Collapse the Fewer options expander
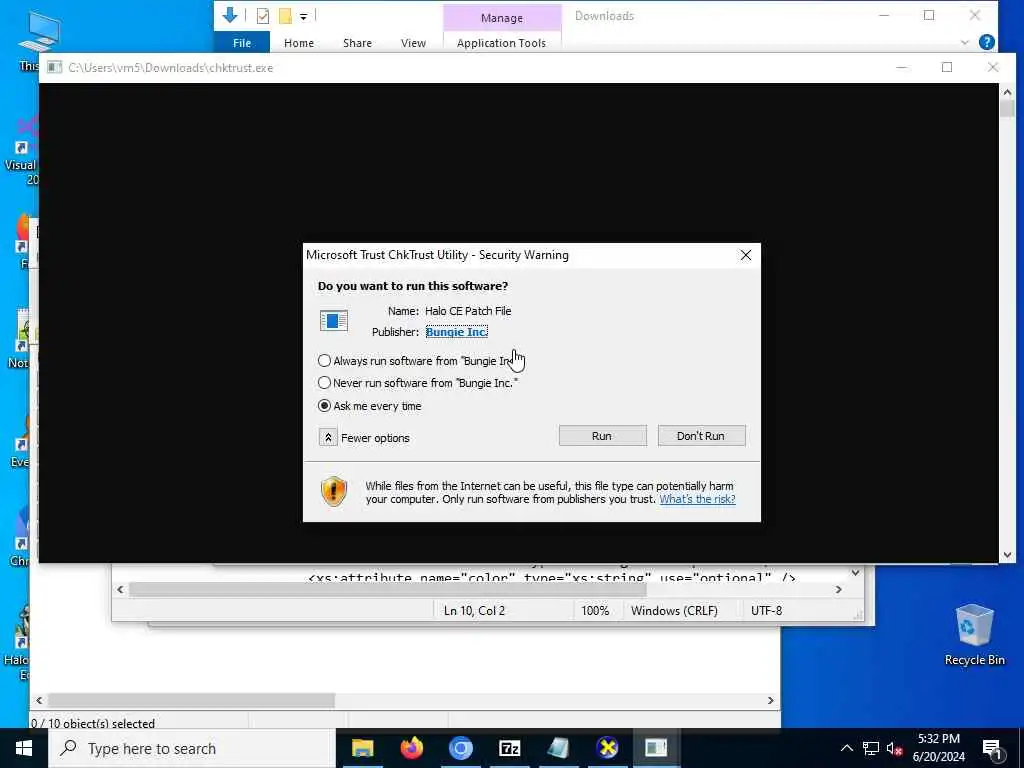The height and width of the screenshot is (768, 1024). 328,438
